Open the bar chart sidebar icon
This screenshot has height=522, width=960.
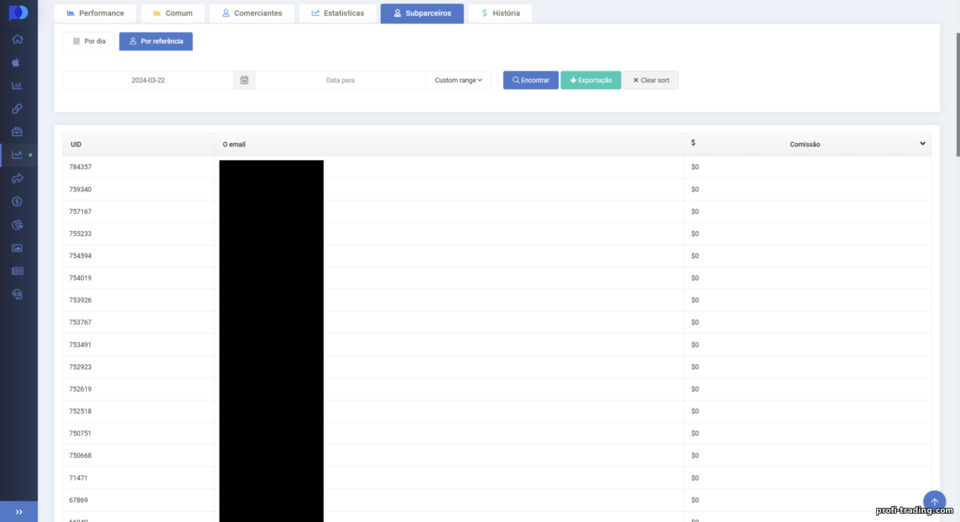click(x=17, y=86)
